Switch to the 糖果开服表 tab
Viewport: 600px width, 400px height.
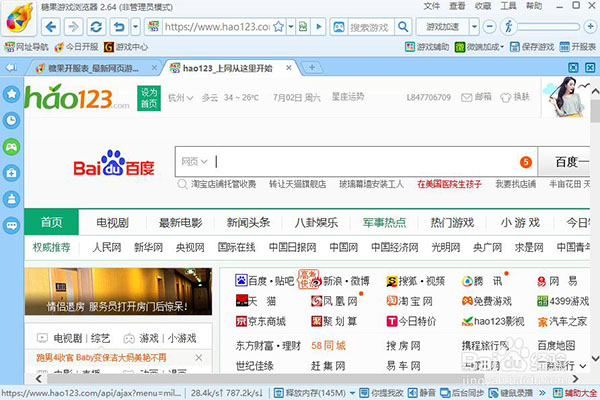[85, 67]
